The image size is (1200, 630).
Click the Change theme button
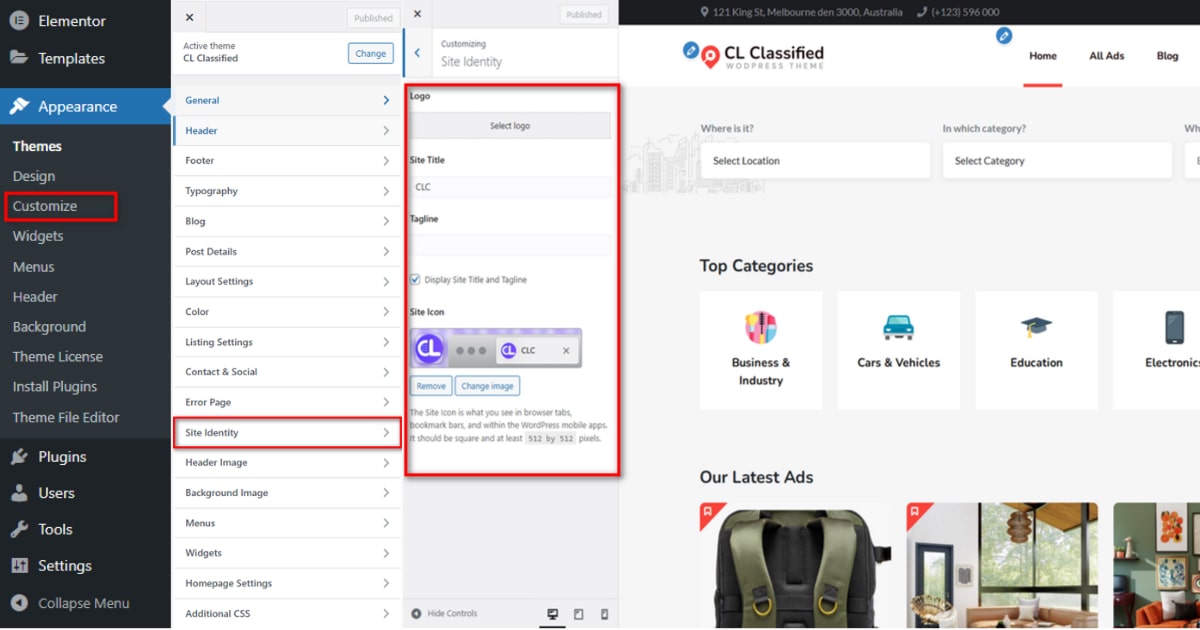371,54
